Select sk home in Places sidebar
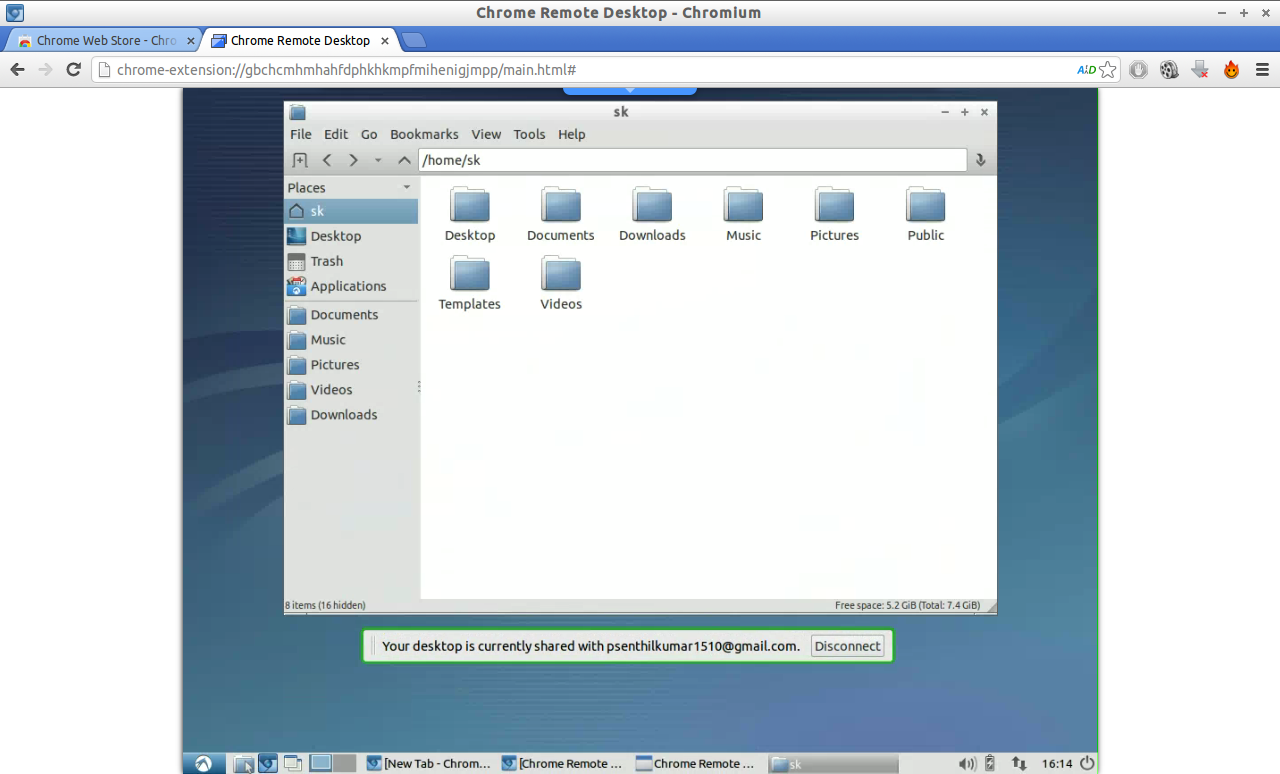Image resolution: width=1280 pixels, height=774 pixels. (351, 211)
